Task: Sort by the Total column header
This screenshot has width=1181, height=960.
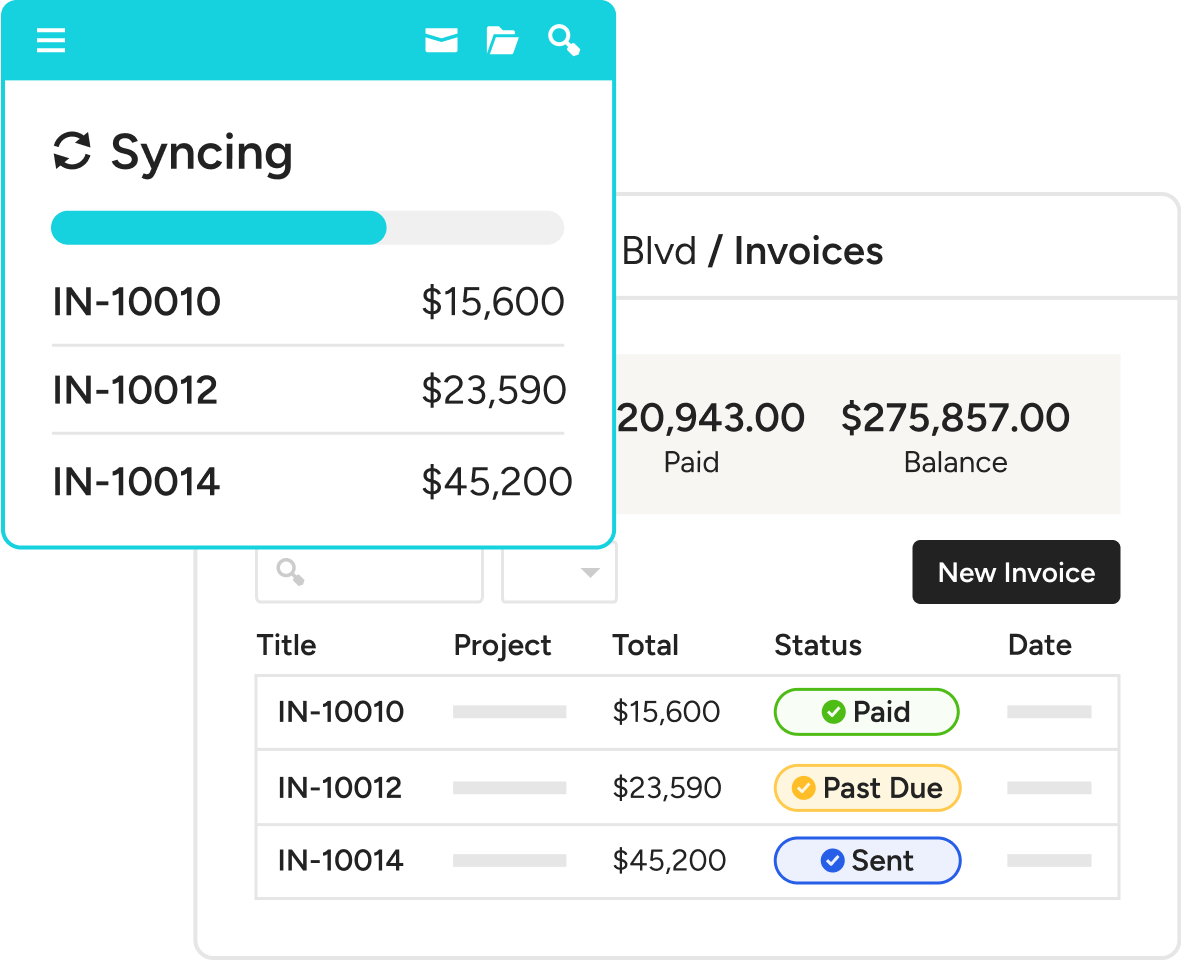Action: (x=645, y=646)
